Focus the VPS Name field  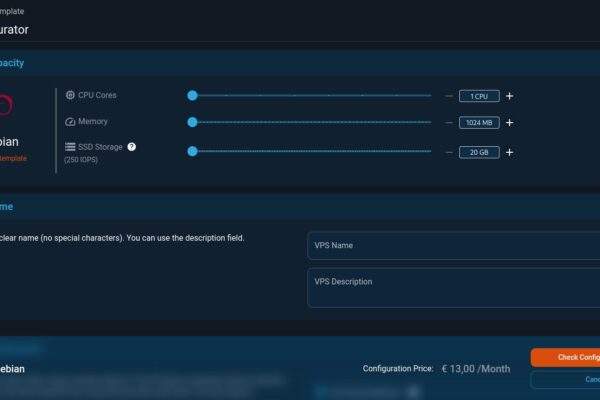tap(453, 245)
